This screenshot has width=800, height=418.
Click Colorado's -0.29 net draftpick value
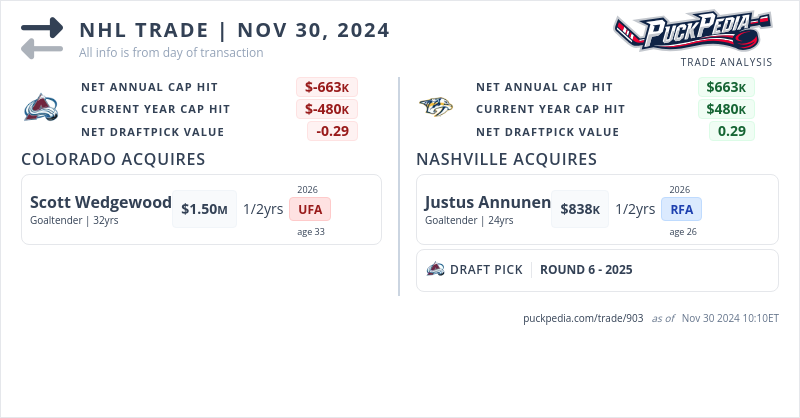332,131
